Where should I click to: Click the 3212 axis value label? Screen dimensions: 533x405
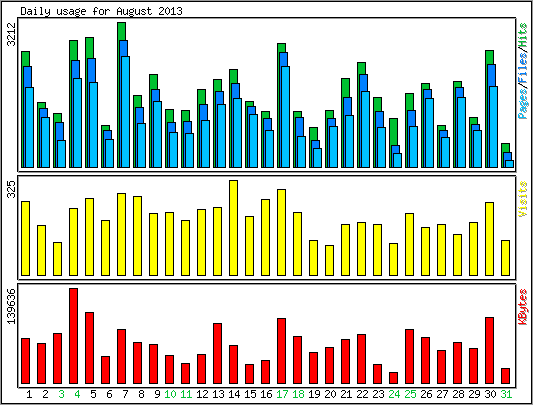[12, 34]
